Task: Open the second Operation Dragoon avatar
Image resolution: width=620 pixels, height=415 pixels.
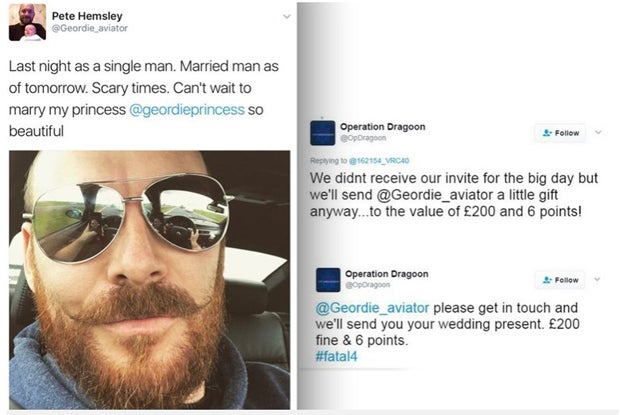Action: point(328,280)
